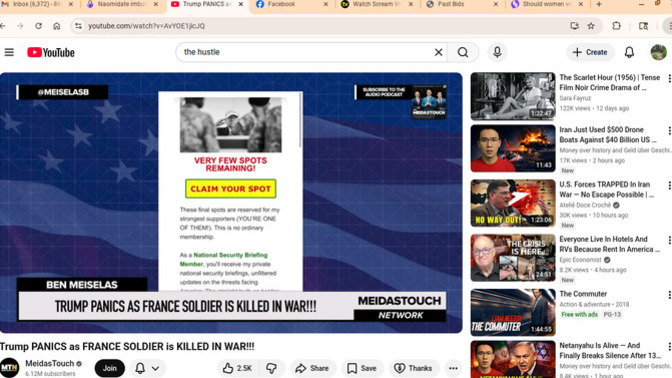
Task: Click the video player to pause
Action: [x=231, y=203]
